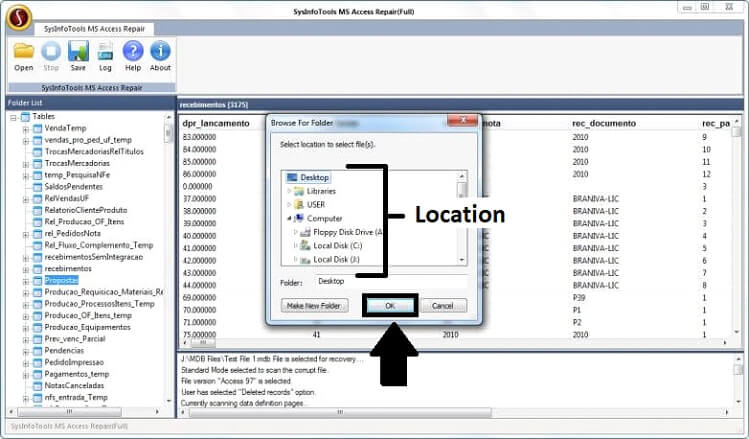749x439 pixels.
Task: Expand the Libraries node in Browse dialog
Action: pos(289,191)
